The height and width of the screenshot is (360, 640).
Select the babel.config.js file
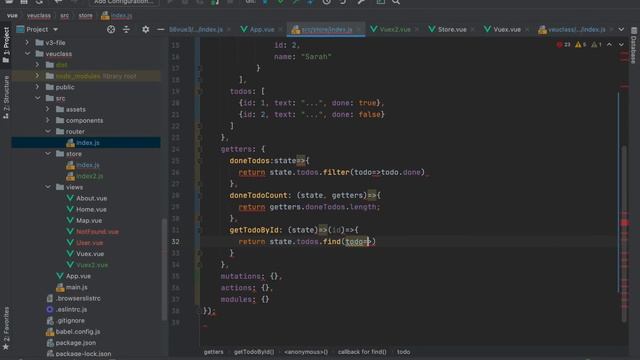[78, 331]
